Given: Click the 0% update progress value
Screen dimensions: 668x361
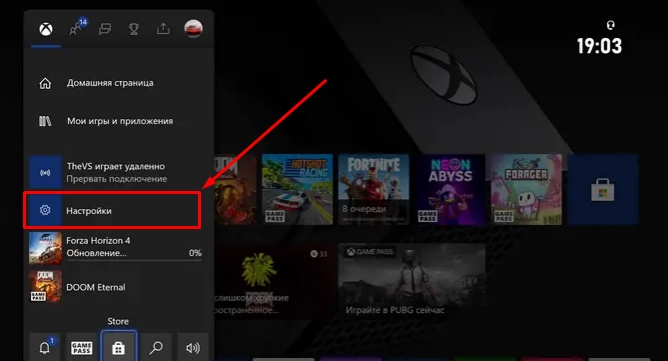Looking at the screenshot, I should 195,253.
